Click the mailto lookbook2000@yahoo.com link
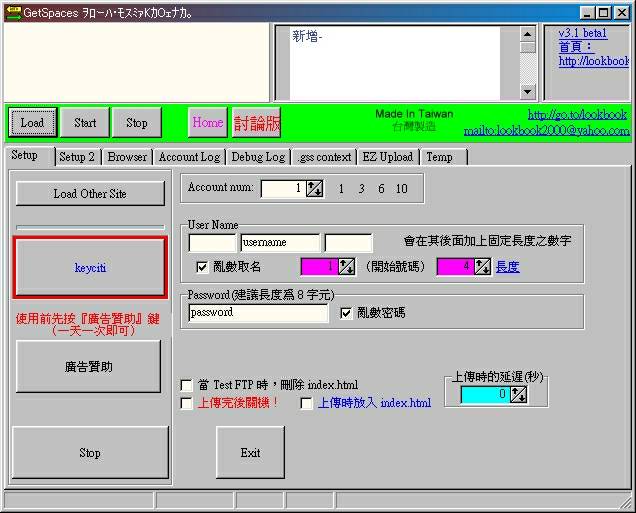 (x=547, y=130)
